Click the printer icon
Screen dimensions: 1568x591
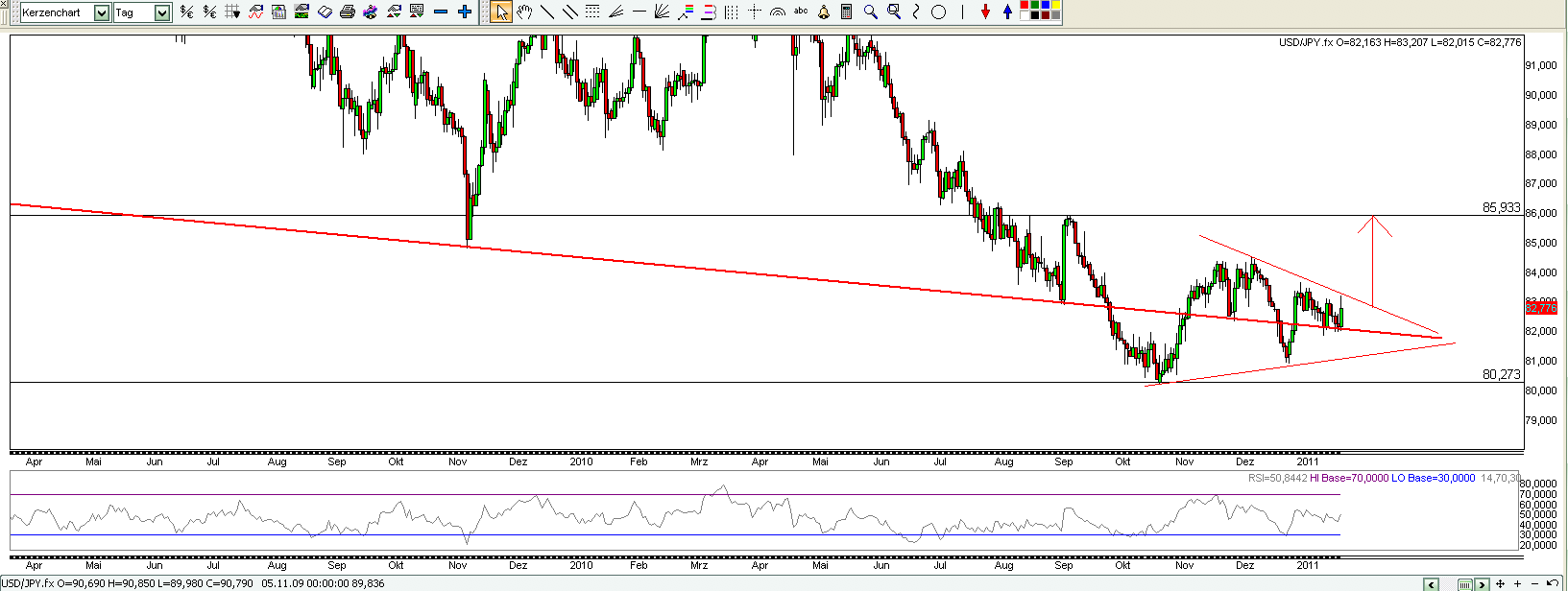348,12
